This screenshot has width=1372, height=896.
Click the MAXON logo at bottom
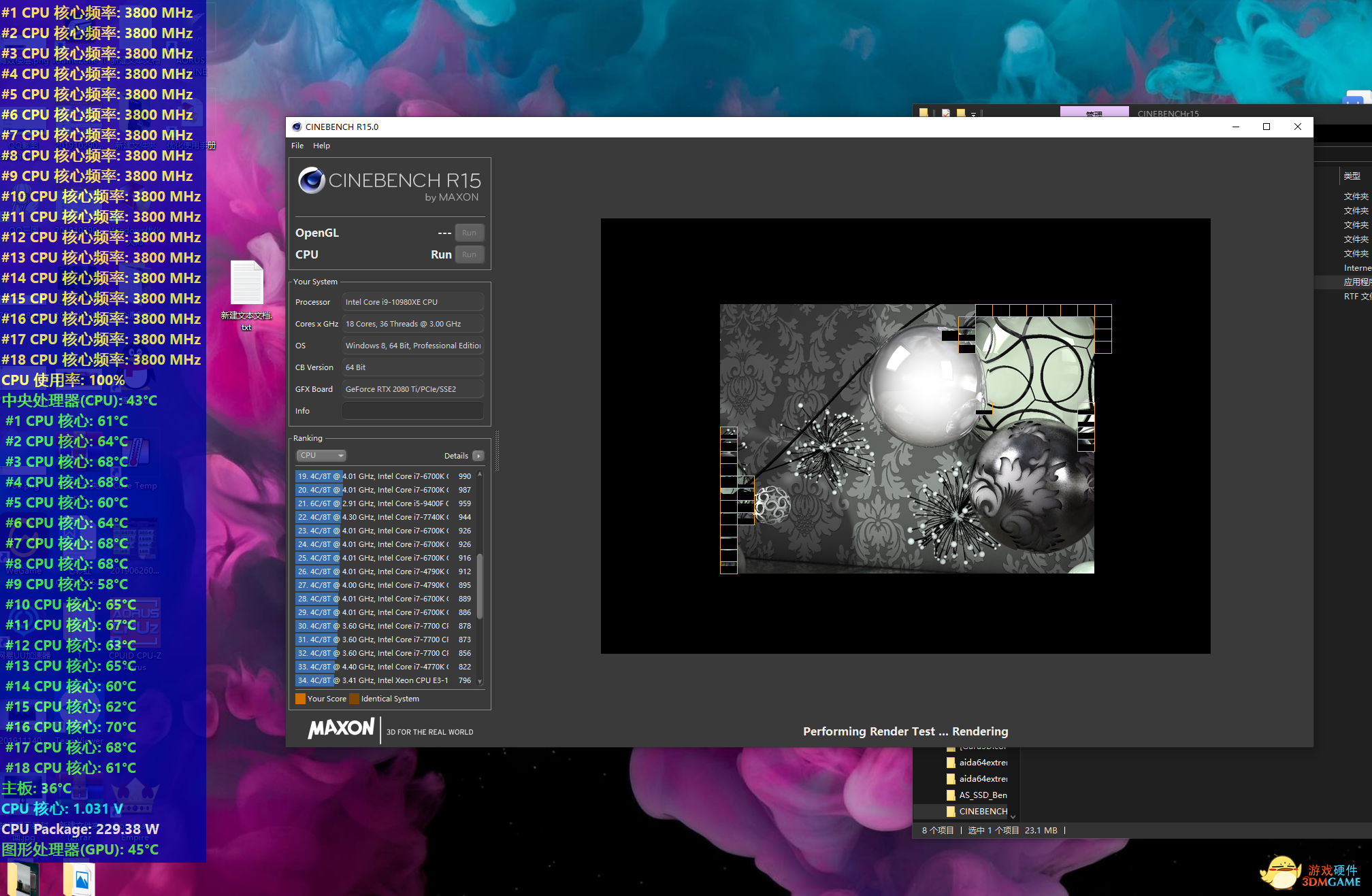[341, 729]
